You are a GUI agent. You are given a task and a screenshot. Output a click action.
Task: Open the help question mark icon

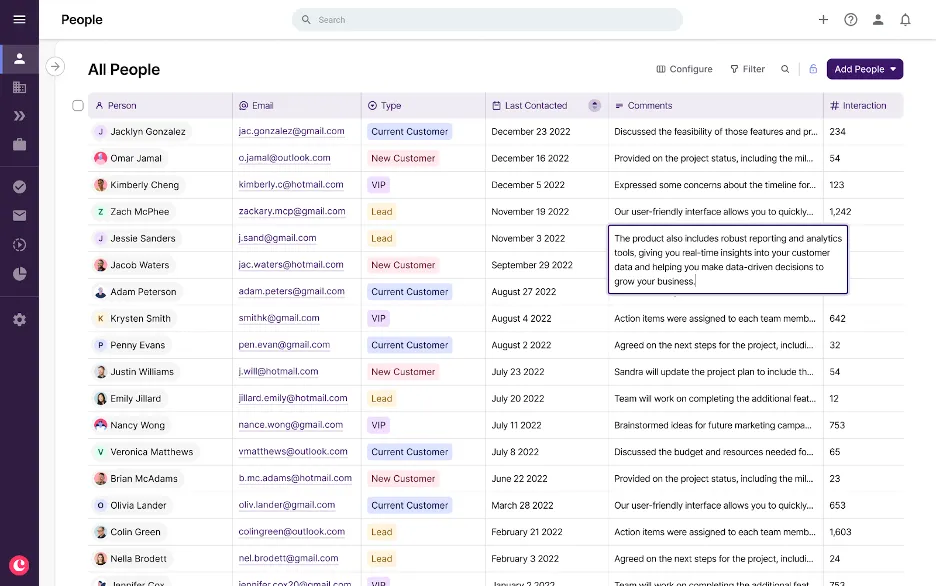pyautogui.click(x=851, y=19)
